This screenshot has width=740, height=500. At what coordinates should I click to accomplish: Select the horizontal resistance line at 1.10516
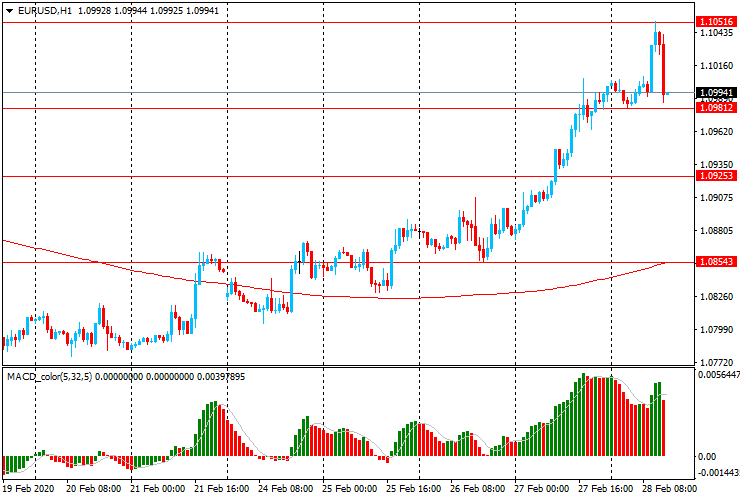click(348, 22)
